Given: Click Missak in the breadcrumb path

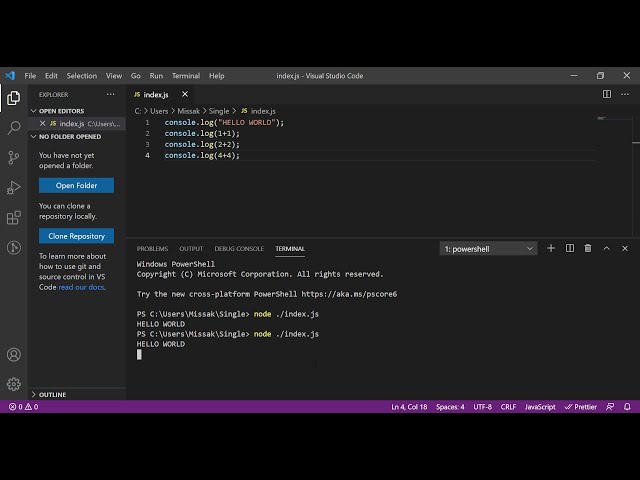Looking at the screenshot, I should [188, 111].
